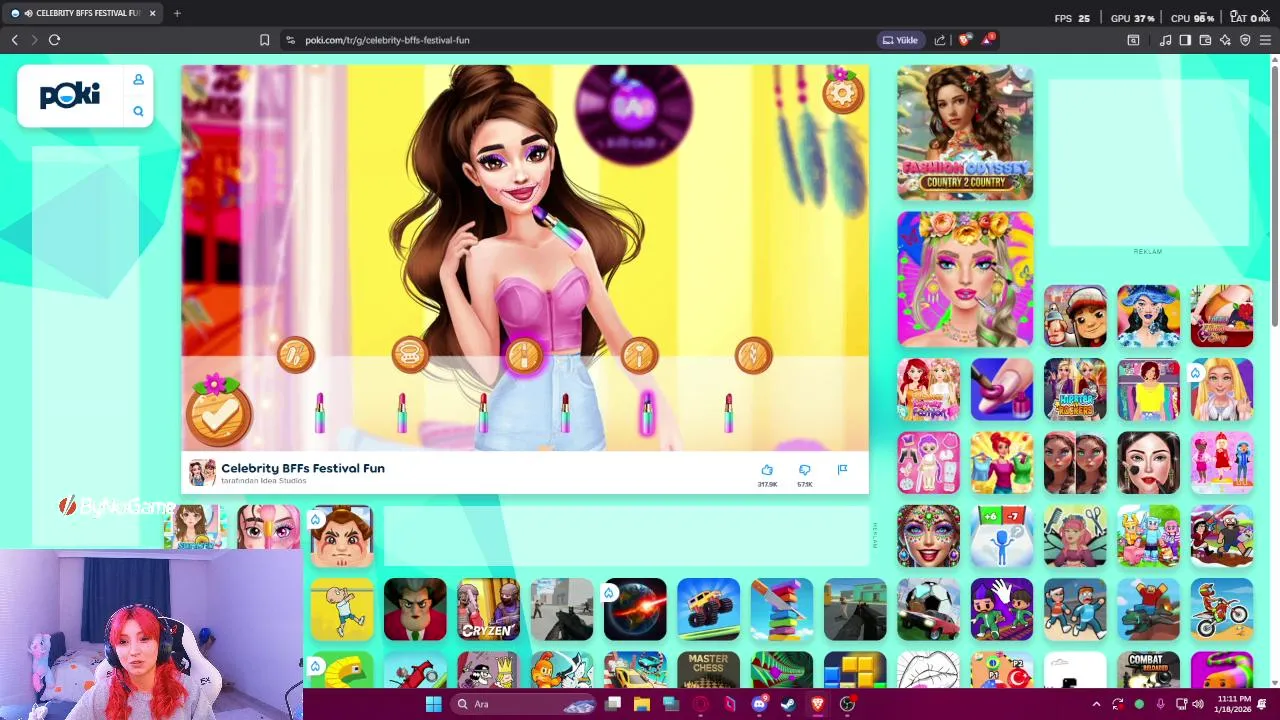Select the Celebrity BFFs Festival Fun tab
Viewport: 1280px width, 720px height.
click(83, 13)
